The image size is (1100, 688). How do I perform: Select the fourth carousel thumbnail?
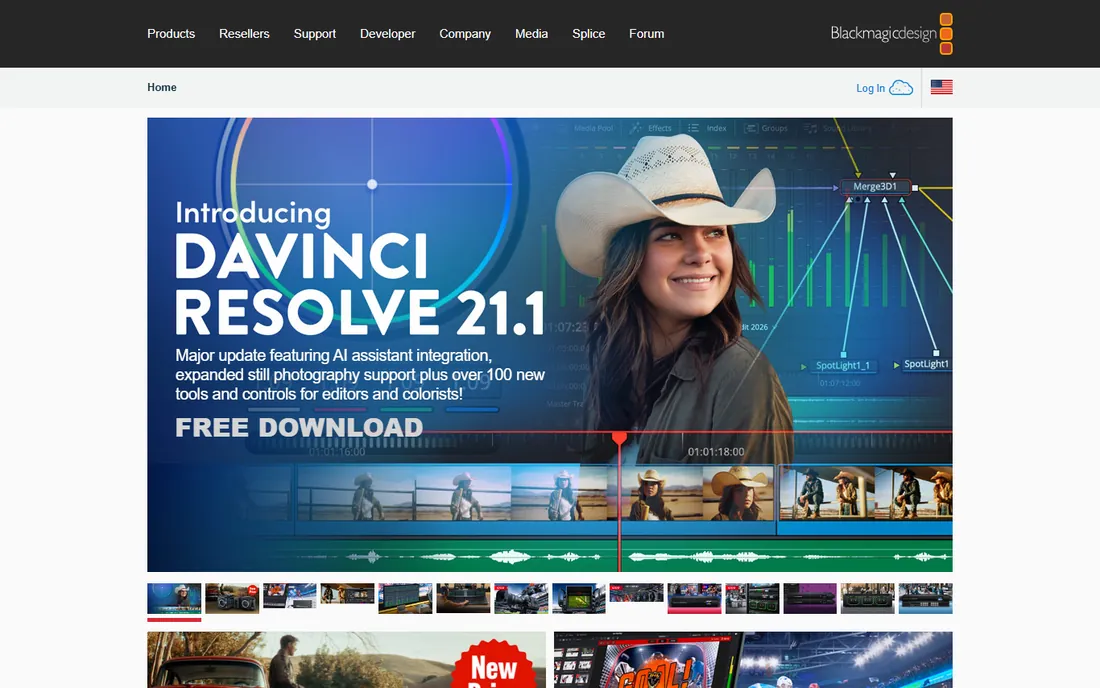(x=347, y=593)
